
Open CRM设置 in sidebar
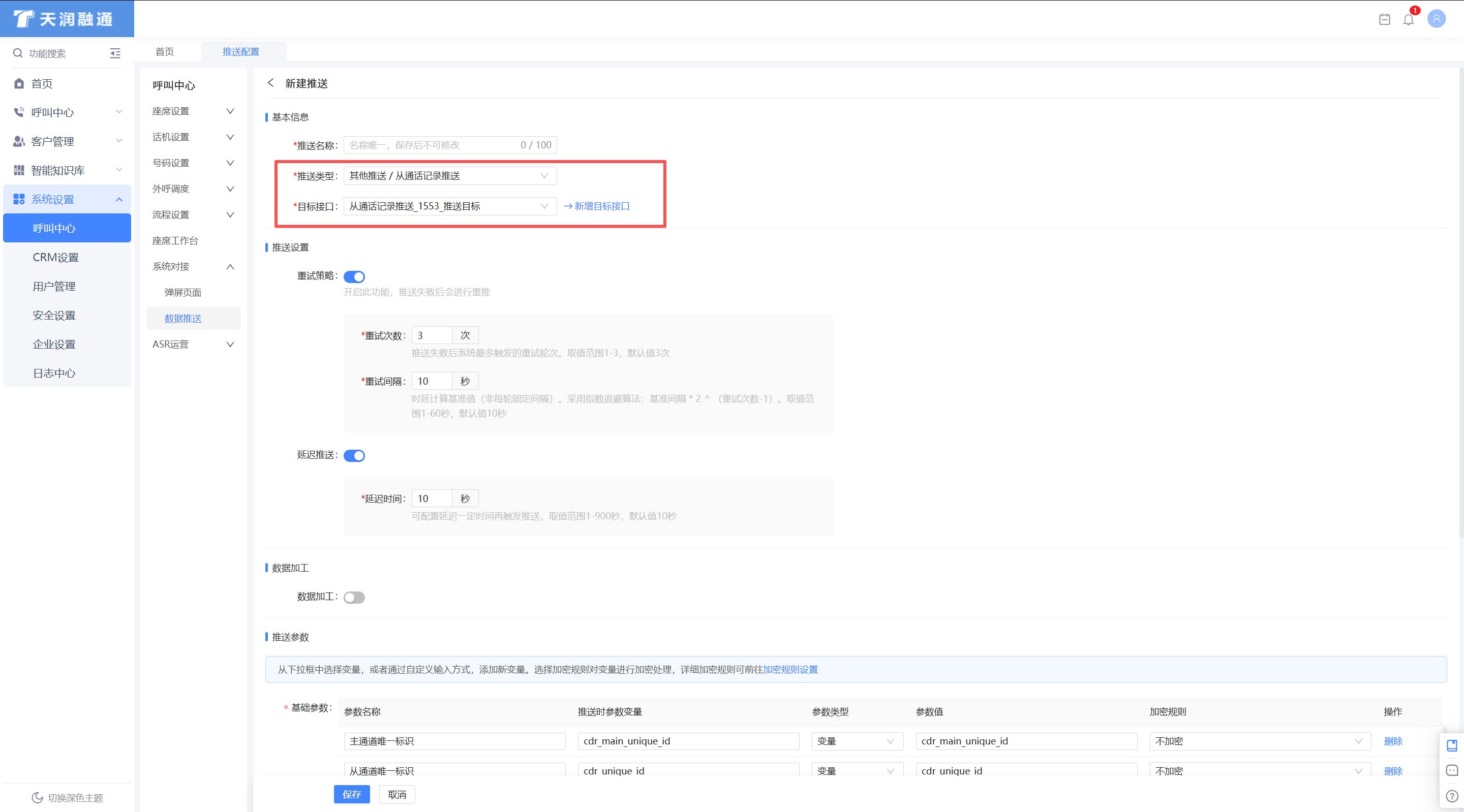click(67, 258)
